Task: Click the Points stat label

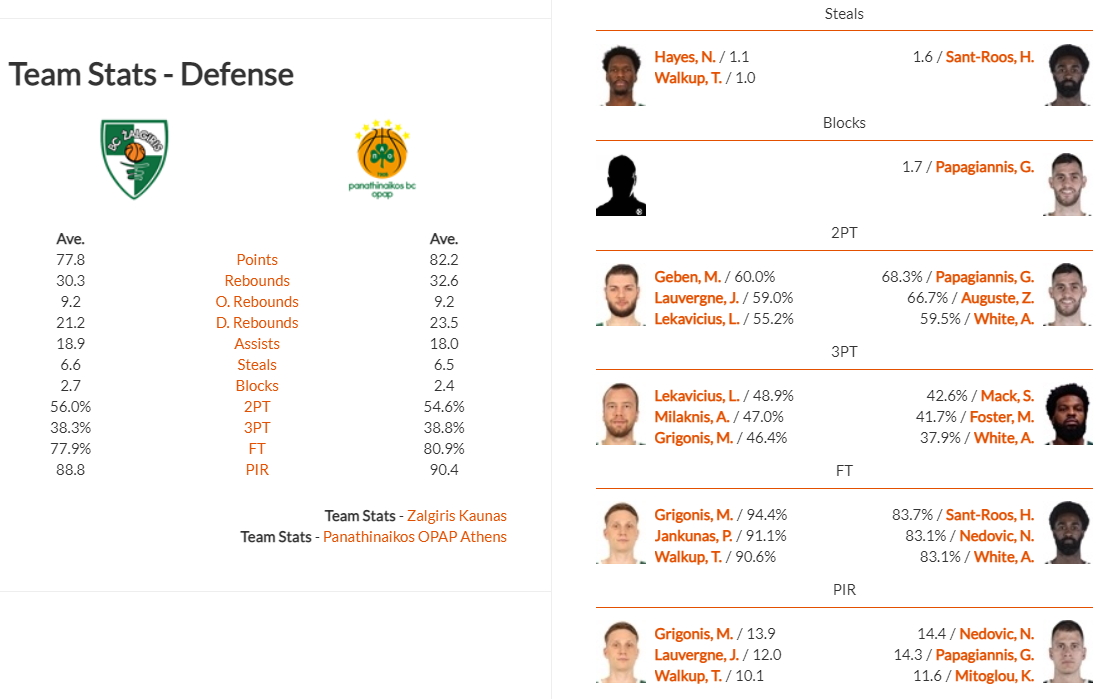Action: click(257, 260)
